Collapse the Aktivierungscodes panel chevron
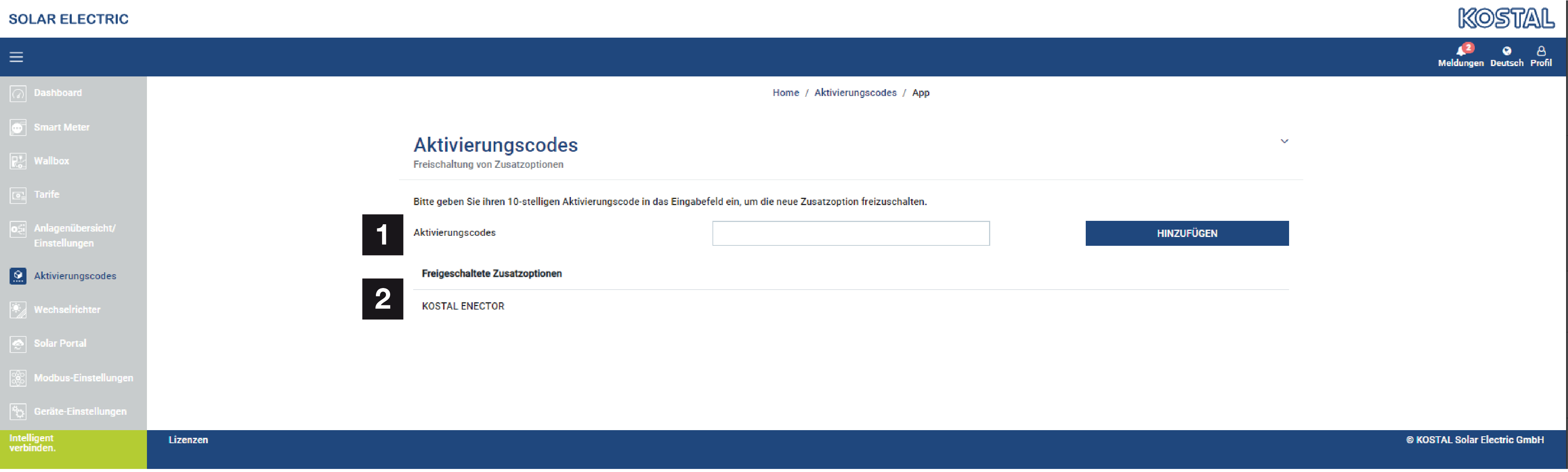 pos(1284,141)
